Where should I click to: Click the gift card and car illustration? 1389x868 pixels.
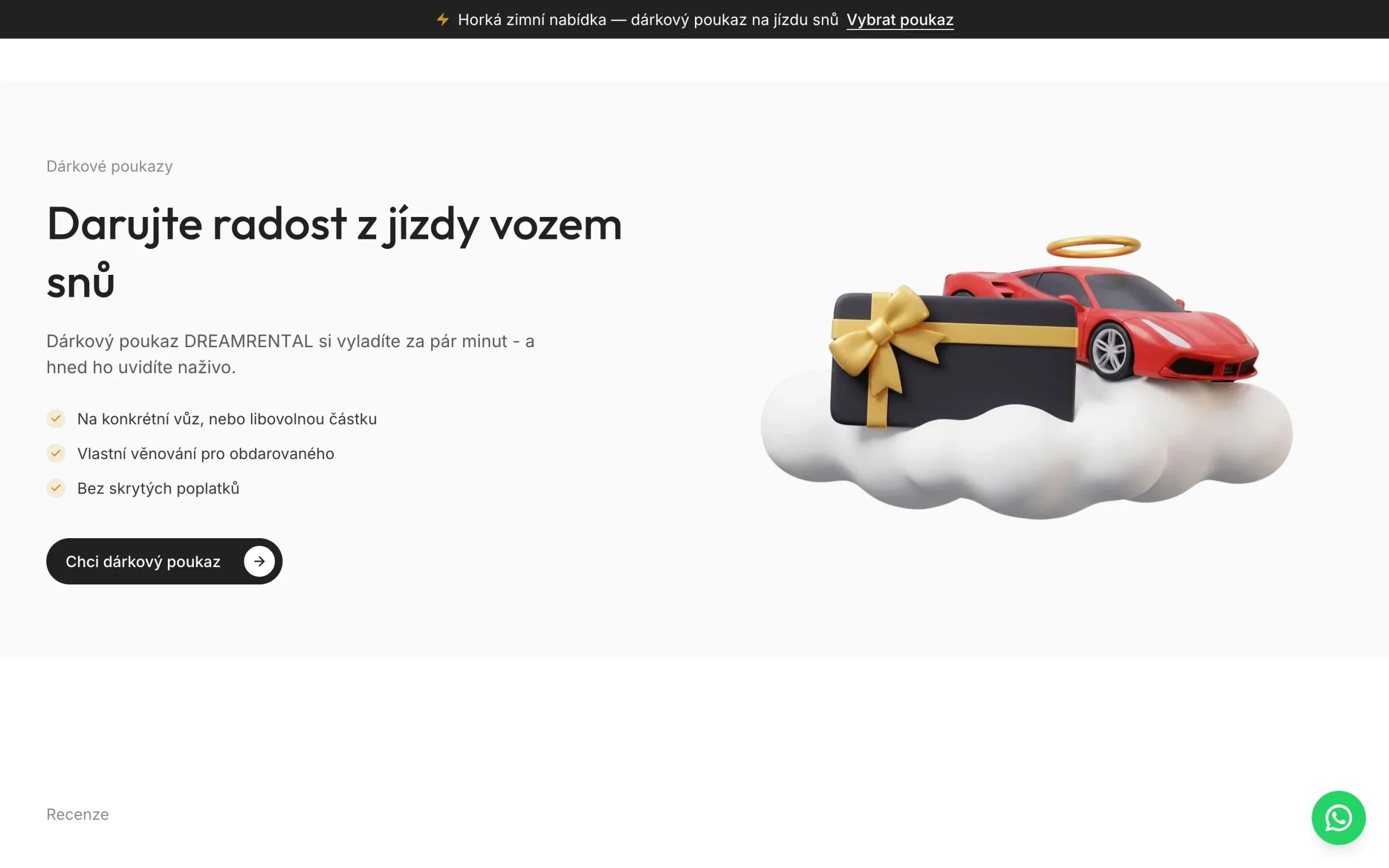click(1027, 377)
